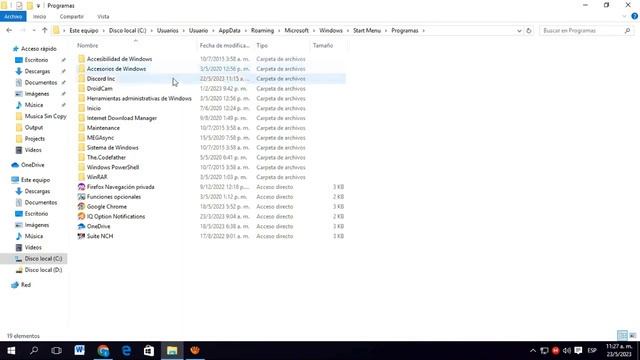Open Microsoft Store from taskbar

tap(149, 351)
